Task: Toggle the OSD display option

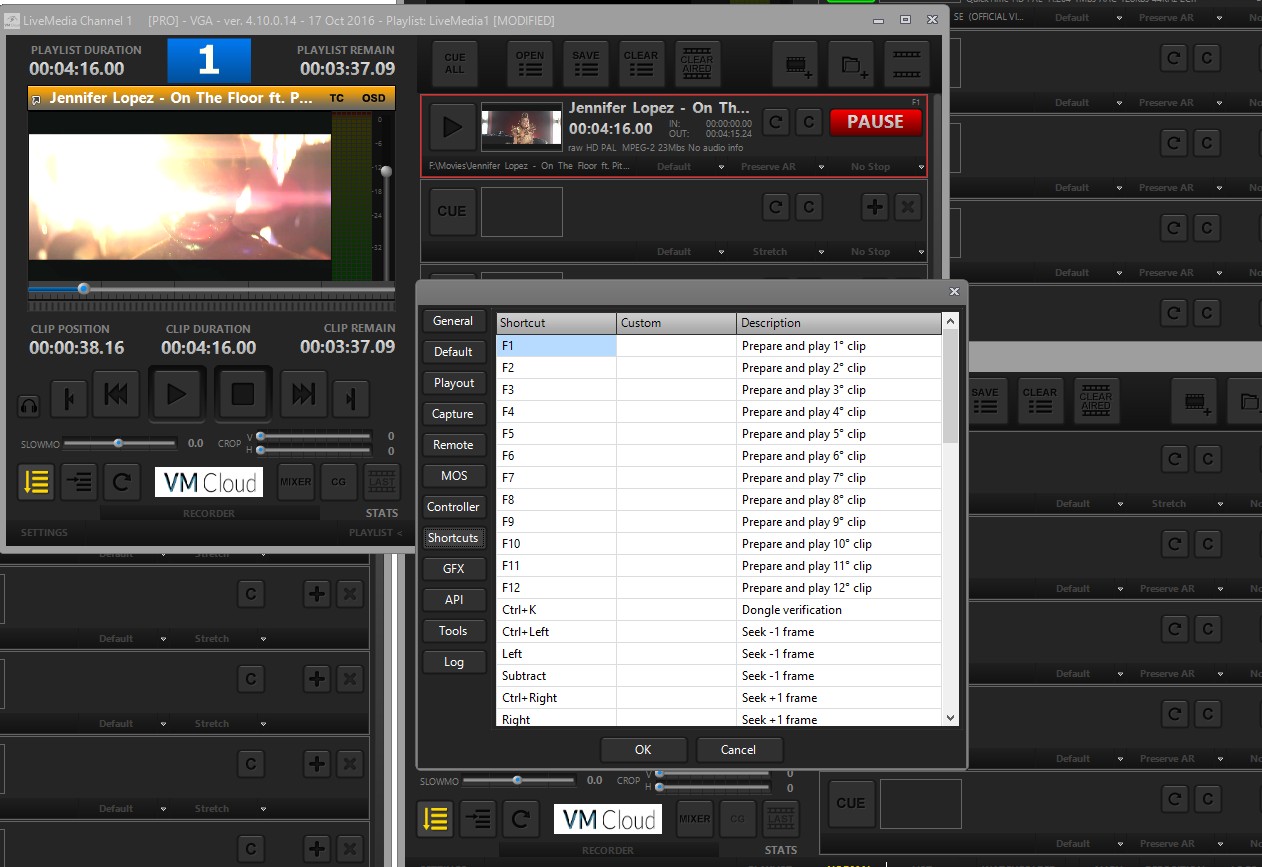Action: coord(373,98)
